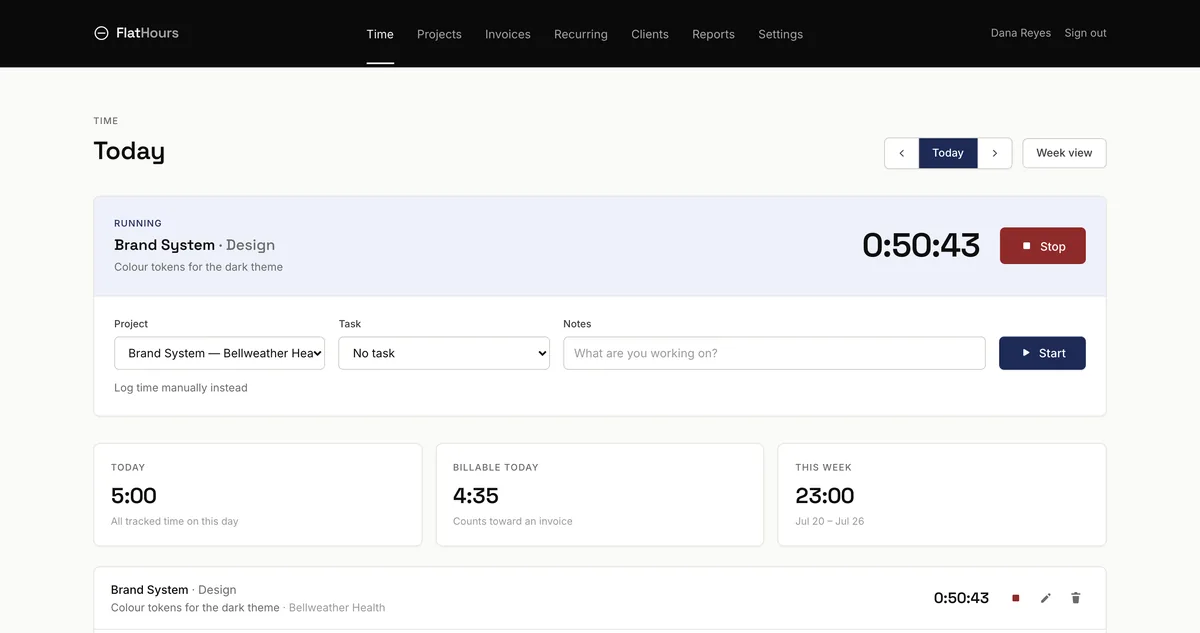
Task: Stop the Brand System entry via row icon
Action: [1015, 598]
